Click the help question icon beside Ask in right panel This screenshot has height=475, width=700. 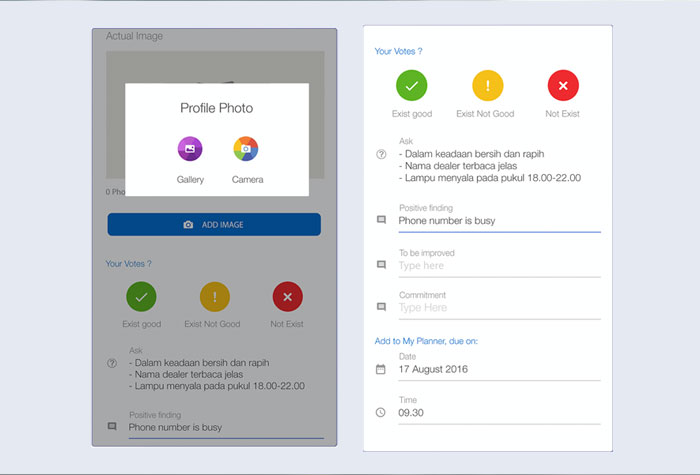point(381,155)
